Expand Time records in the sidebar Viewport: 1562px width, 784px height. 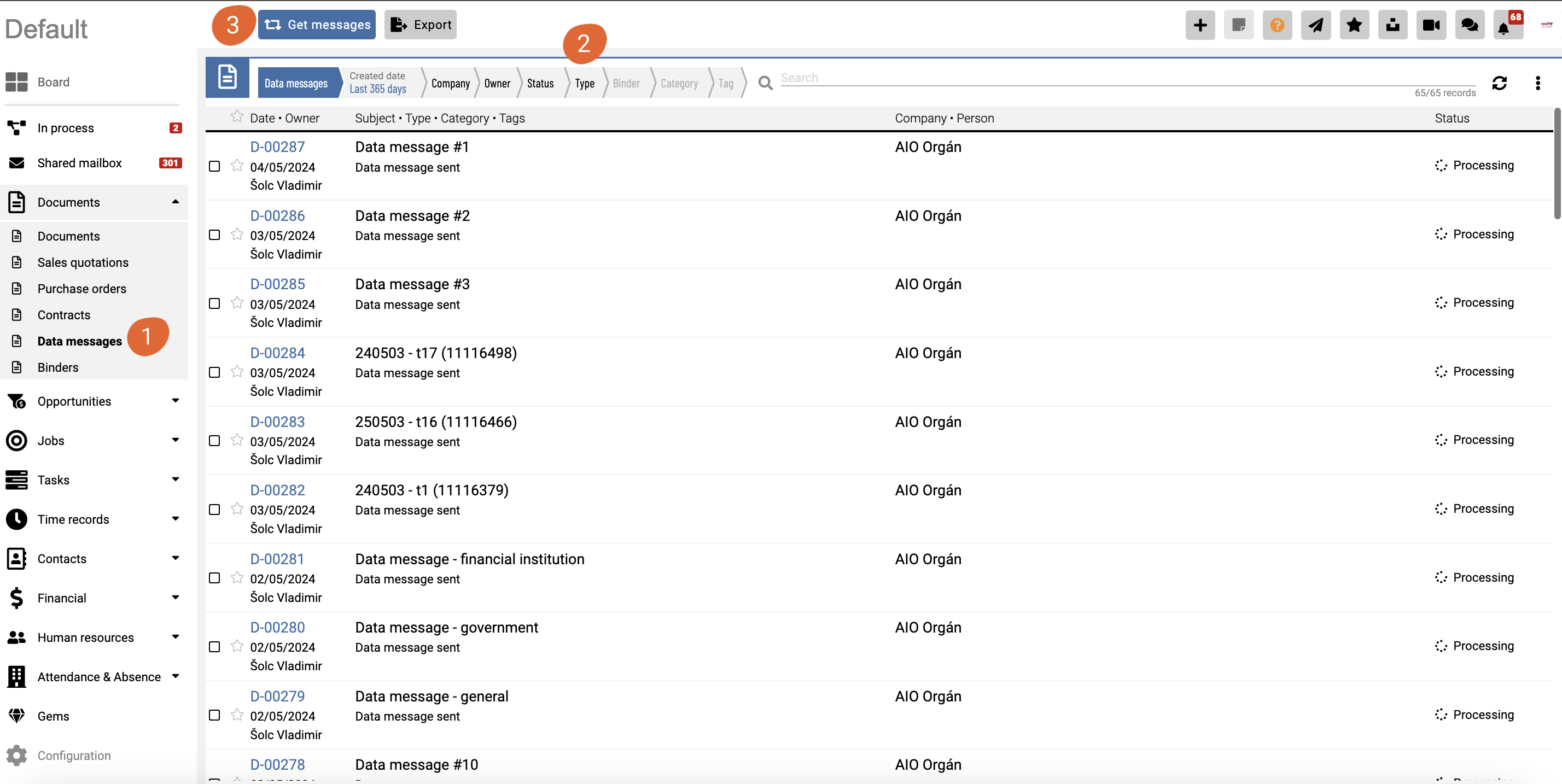coord(175,519)
